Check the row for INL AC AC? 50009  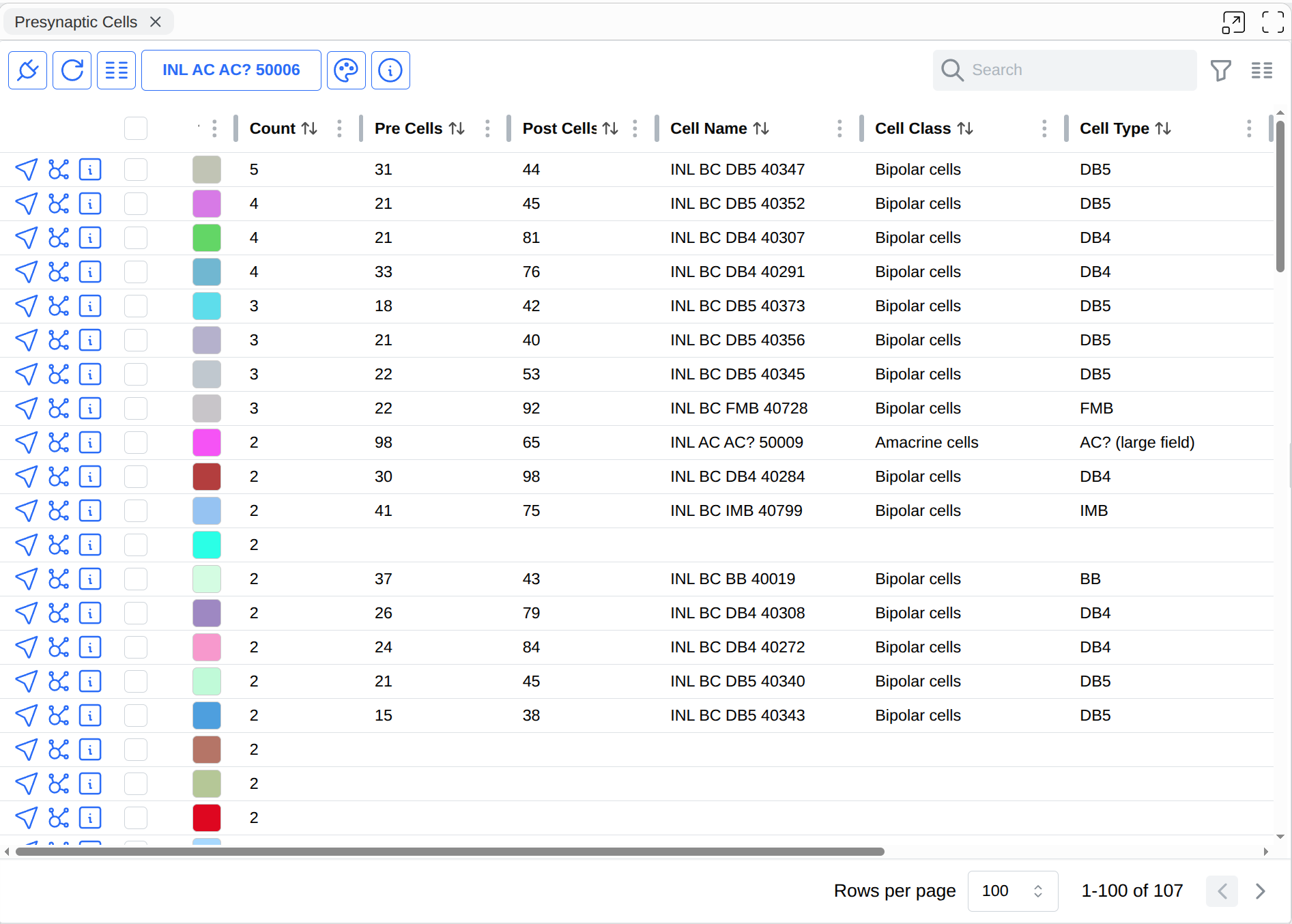click(x=136, y=442)
